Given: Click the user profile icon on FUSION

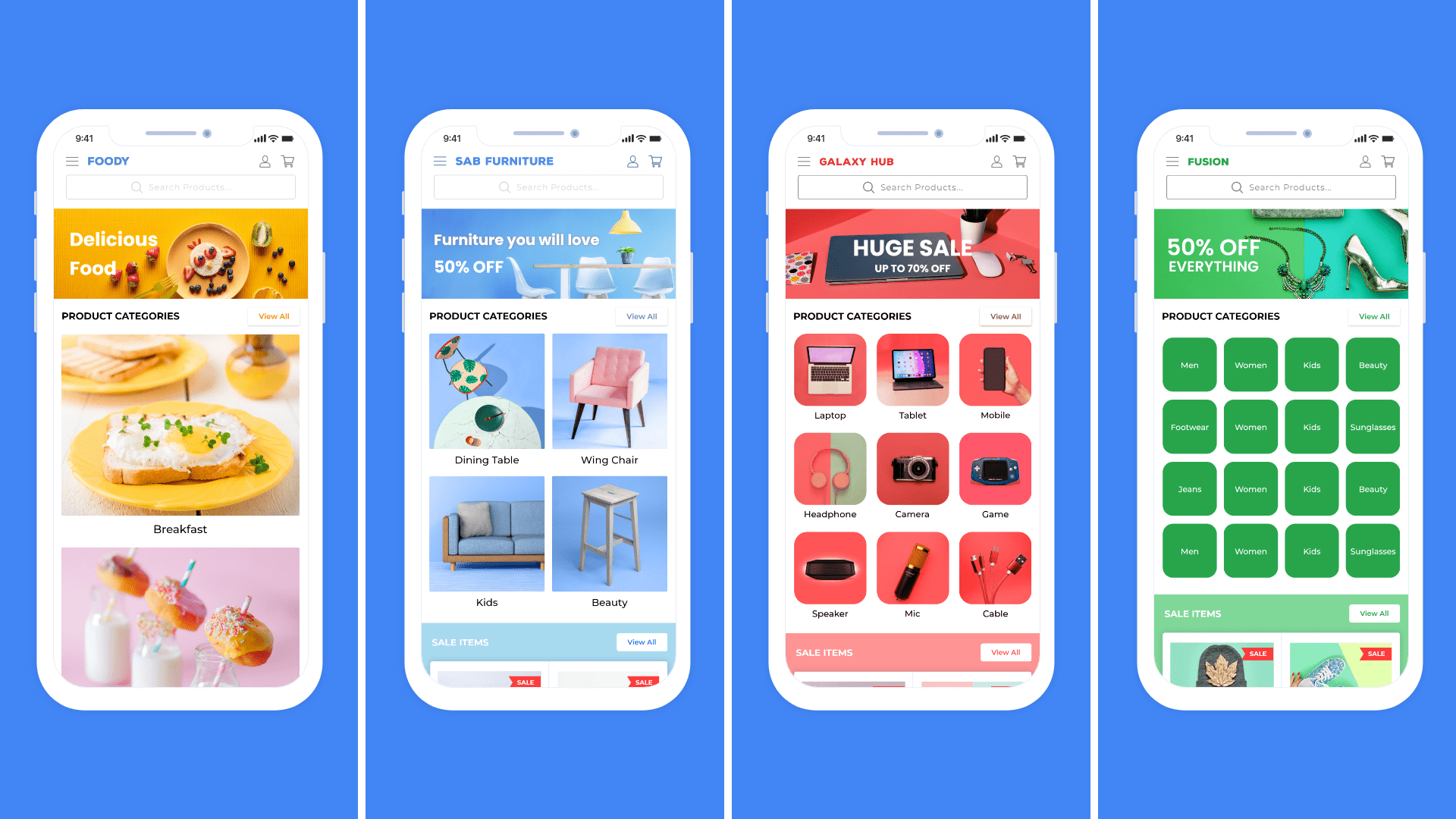Looking at the screenshot, I should tap(1365, 161).
